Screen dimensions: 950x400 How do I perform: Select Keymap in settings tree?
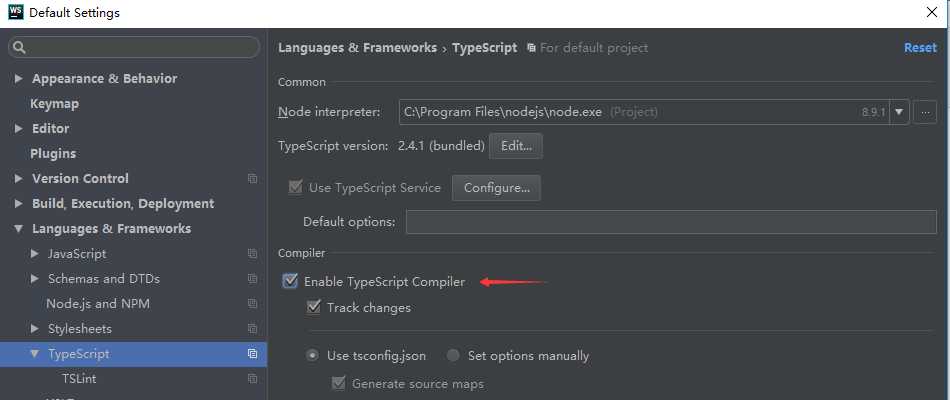pos(55,104)
